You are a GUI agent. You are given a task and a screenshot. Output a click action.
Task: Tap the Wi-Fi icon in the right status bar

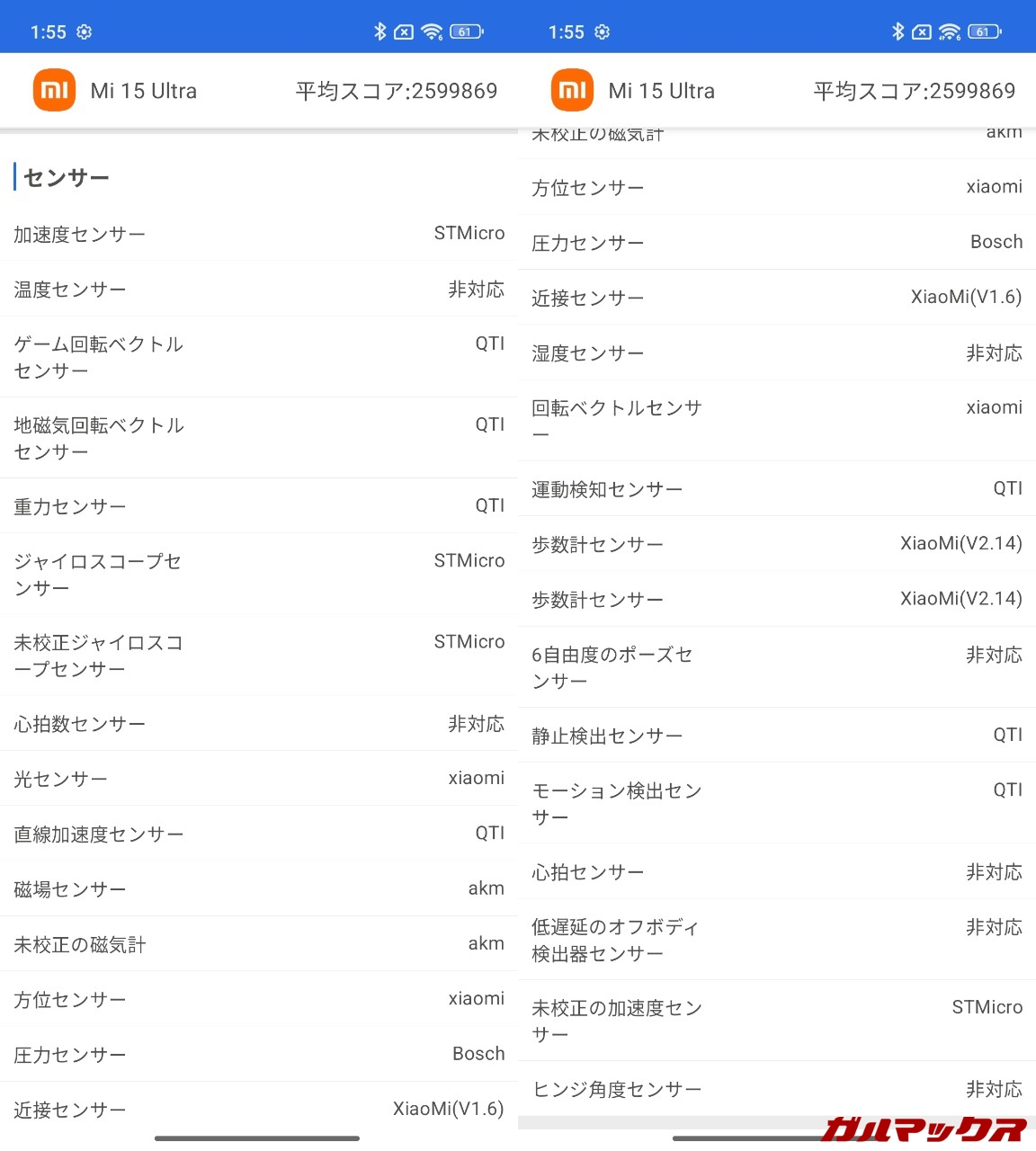pos(950,32)
